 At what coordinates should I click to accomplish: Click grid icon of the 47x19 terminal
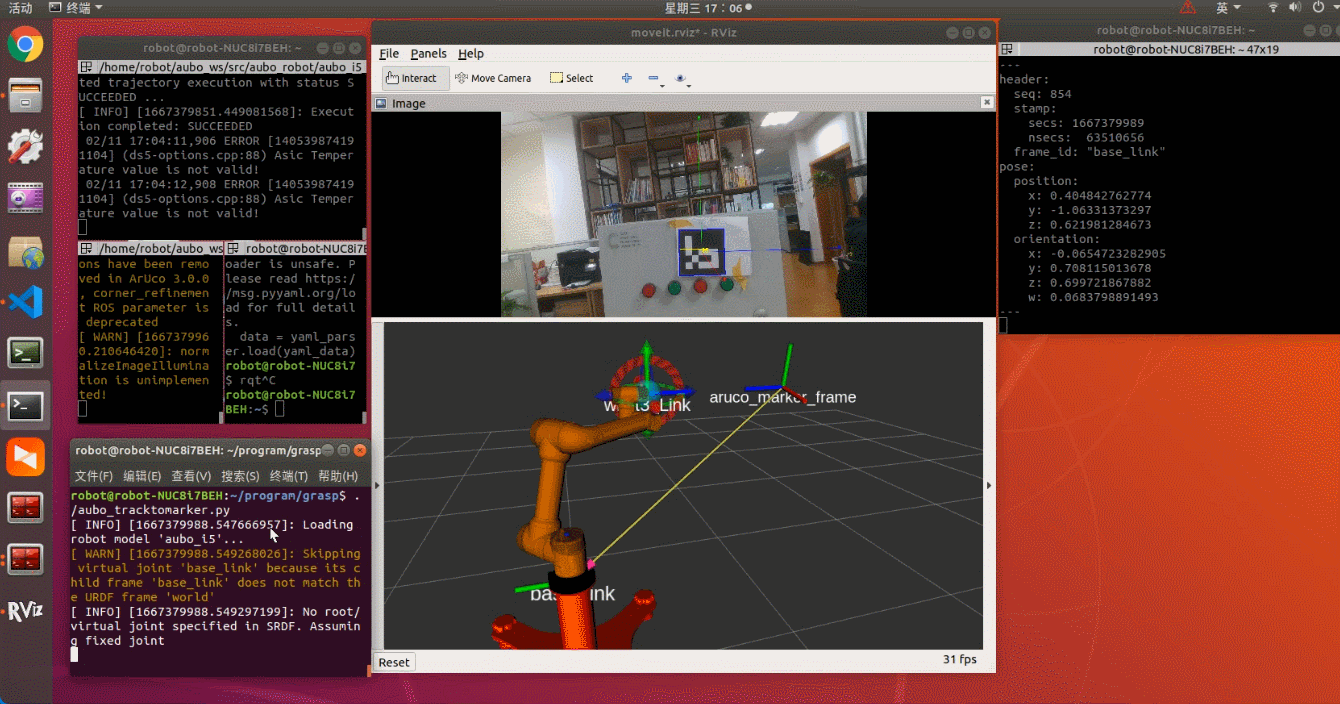1008,48
